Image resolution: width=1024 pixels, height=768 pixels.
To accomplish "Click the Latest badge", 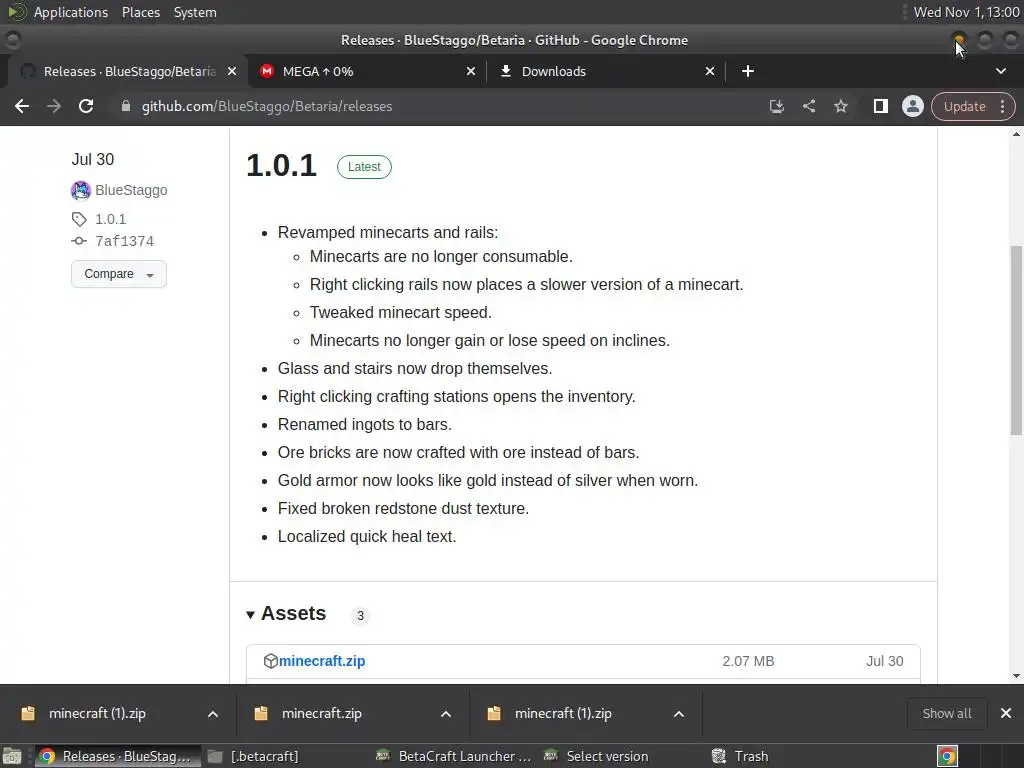I will click(x=364, y=167).
